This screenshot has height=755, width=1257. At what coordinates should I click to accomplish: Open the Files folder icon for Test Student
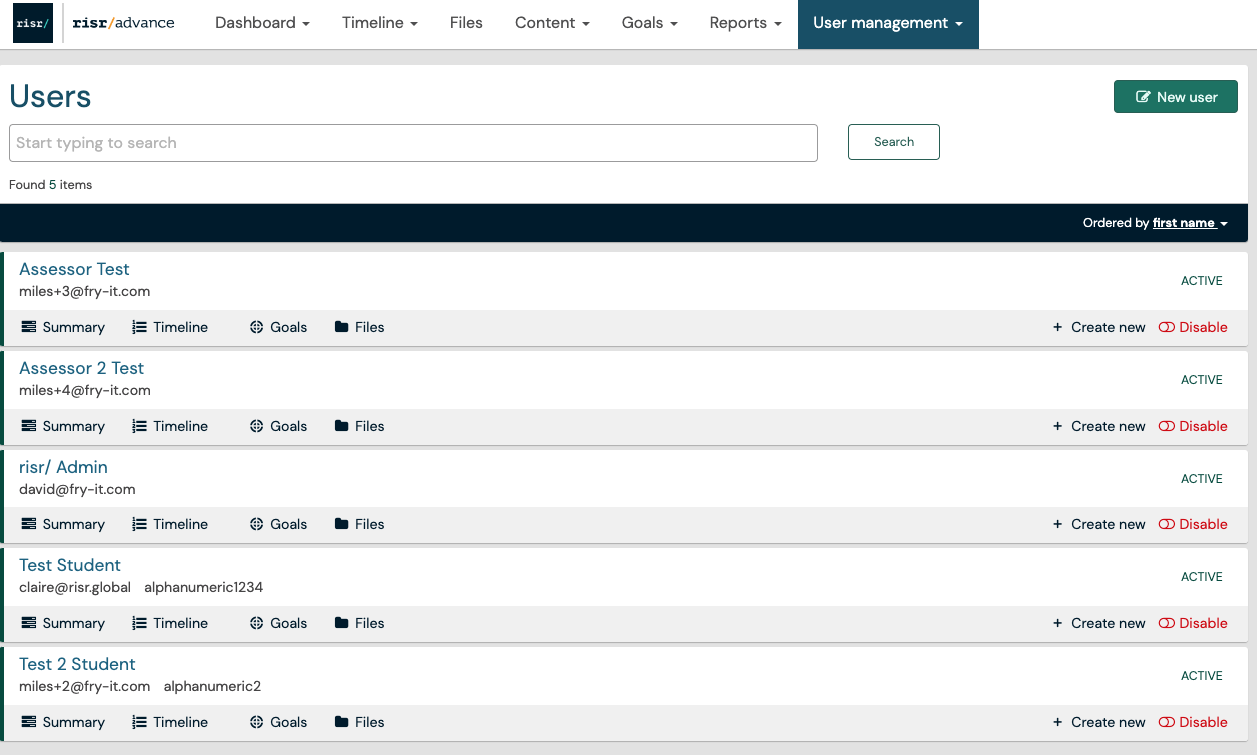click(342, 623)
